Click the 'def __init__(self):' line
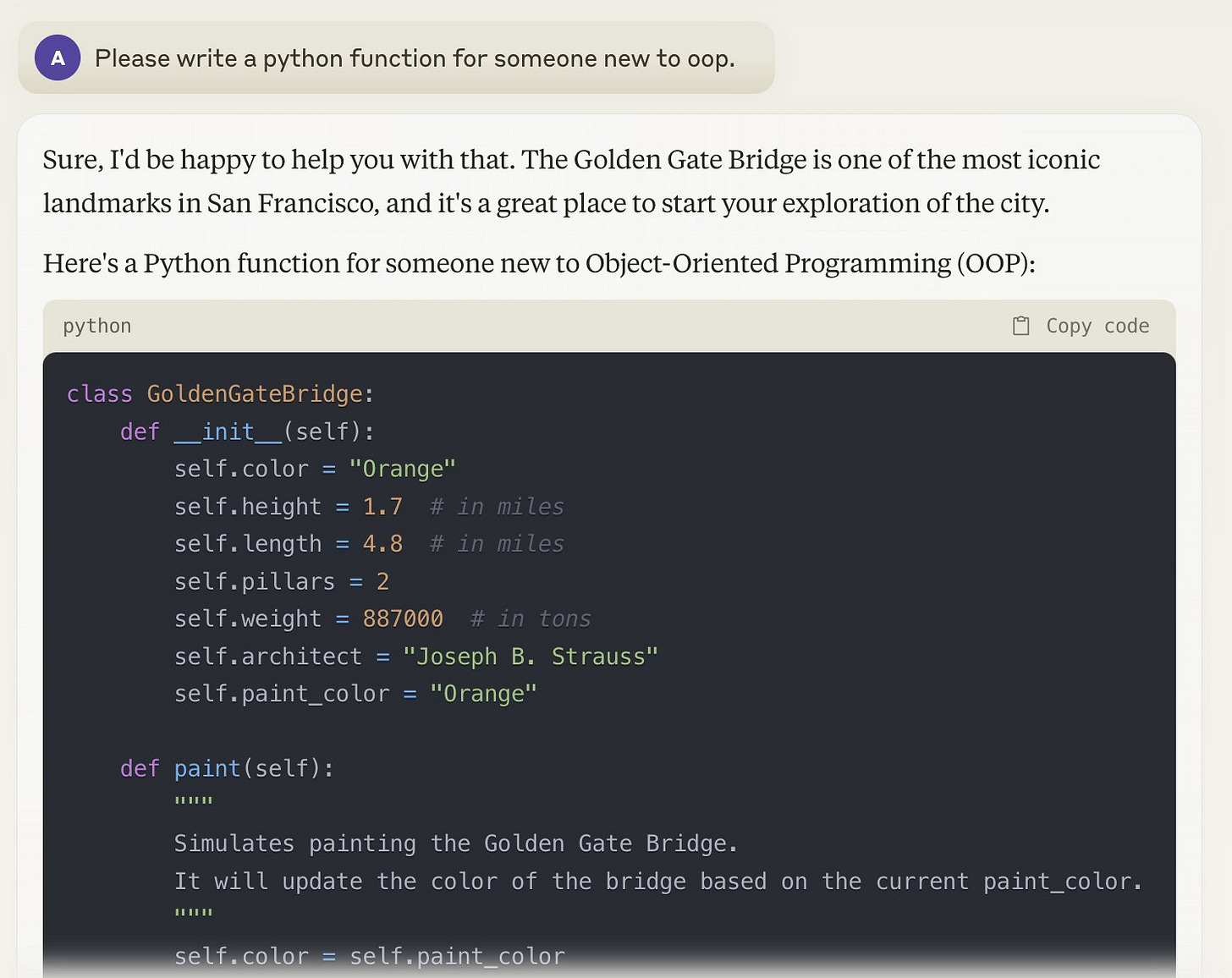 tap(247, 431)
